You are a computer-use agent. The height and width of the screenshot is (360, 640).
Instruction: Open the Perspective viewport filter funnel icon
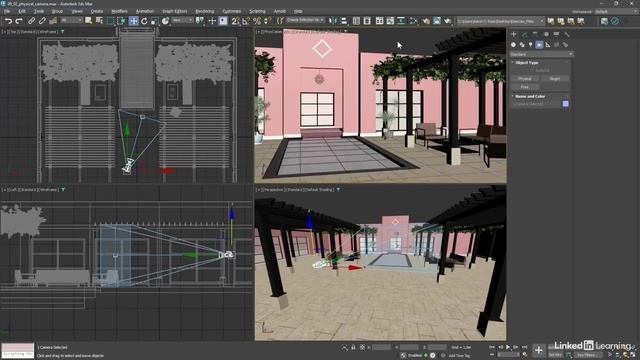click(x=338, y=190)
